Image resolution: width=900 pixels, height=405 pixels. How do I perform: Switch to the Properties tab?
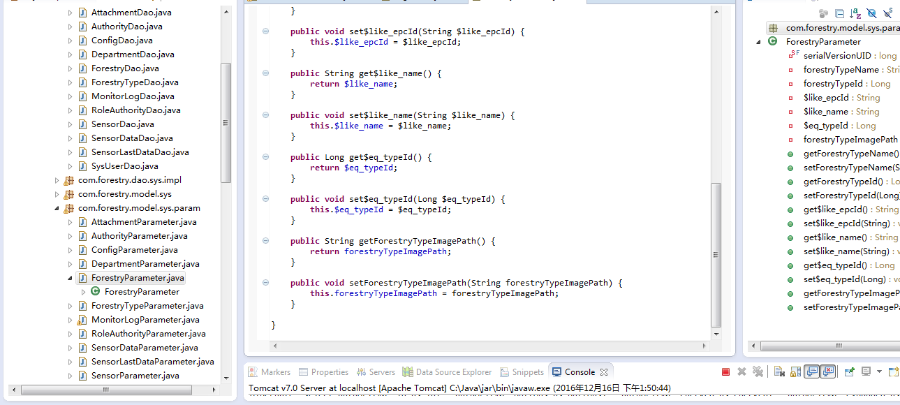[324, 372]
